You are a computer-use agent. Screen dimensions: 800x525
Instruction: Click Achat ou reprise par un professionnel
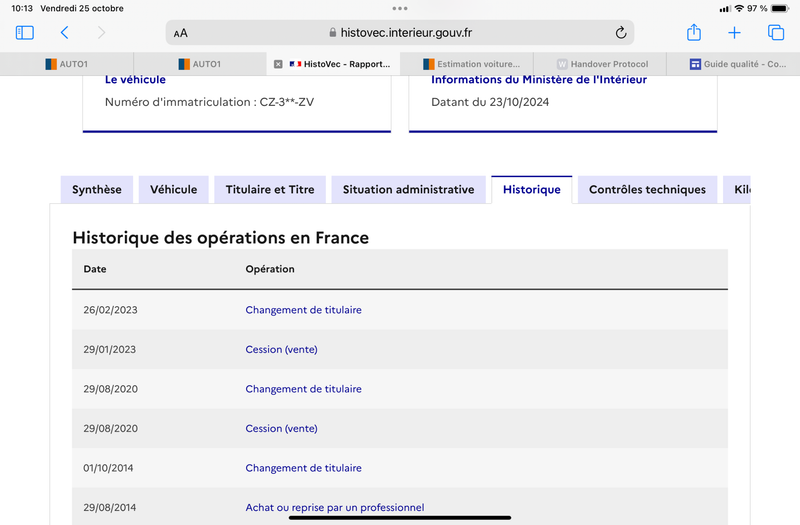(335, 507)
